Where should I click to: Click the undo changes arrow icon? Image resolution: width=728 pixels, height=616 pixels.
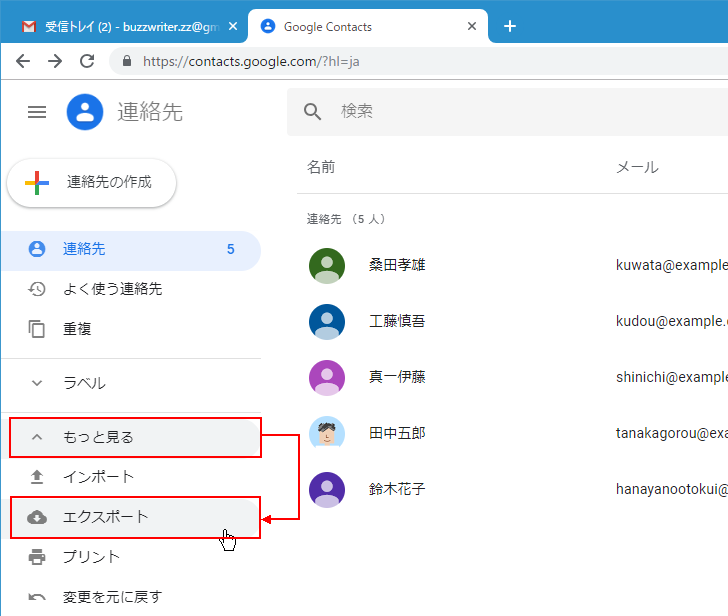point(37,597)
